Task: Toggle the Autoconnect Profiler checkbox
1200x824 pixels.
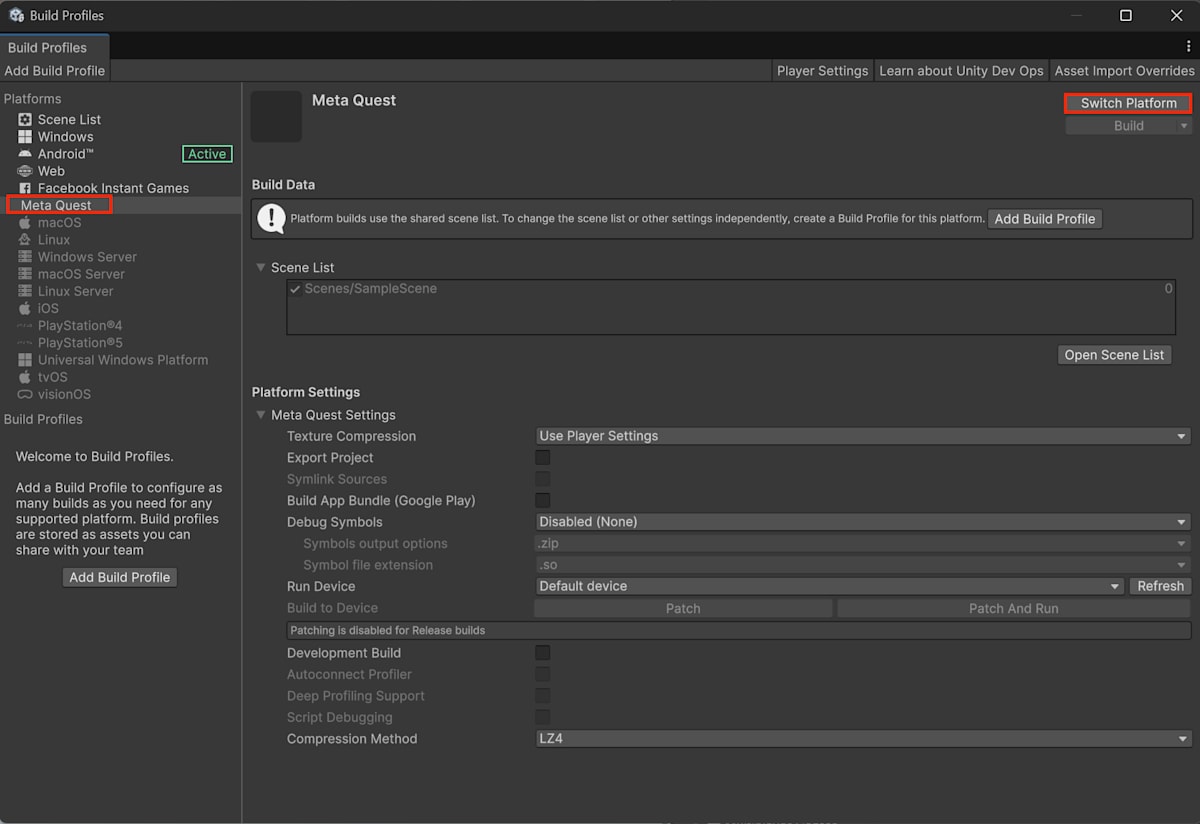Action: click(x=543, y=675)
